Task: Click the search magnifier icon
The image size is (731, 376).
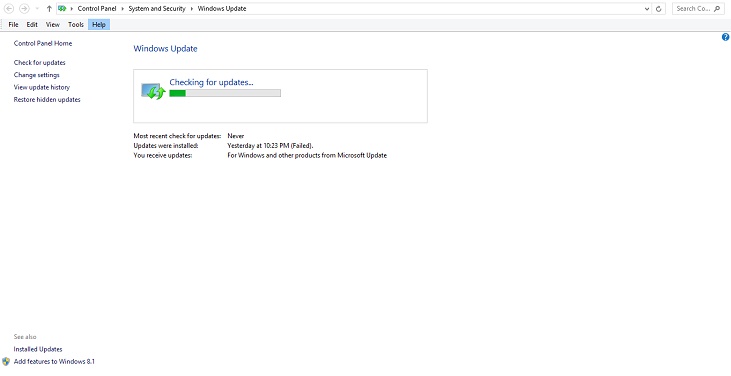Action: [x=717, y=8]
